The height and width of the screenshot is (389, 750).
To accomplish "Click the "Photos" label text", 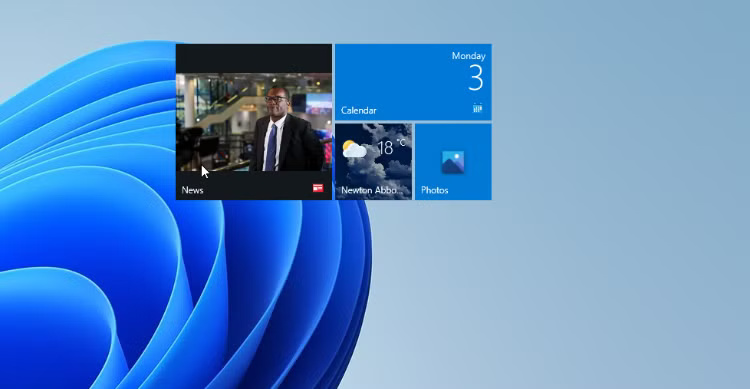I will click(435, 190).
